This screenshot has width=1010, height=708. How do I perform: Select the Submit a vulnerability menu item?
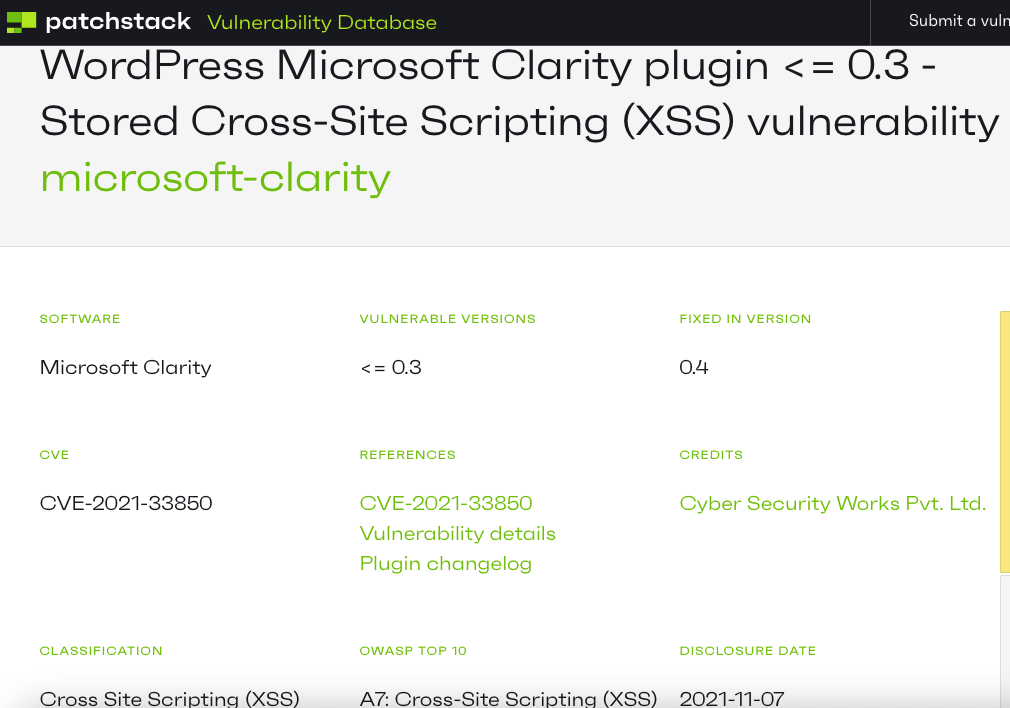pyautogui.click(x=958, y=21)
